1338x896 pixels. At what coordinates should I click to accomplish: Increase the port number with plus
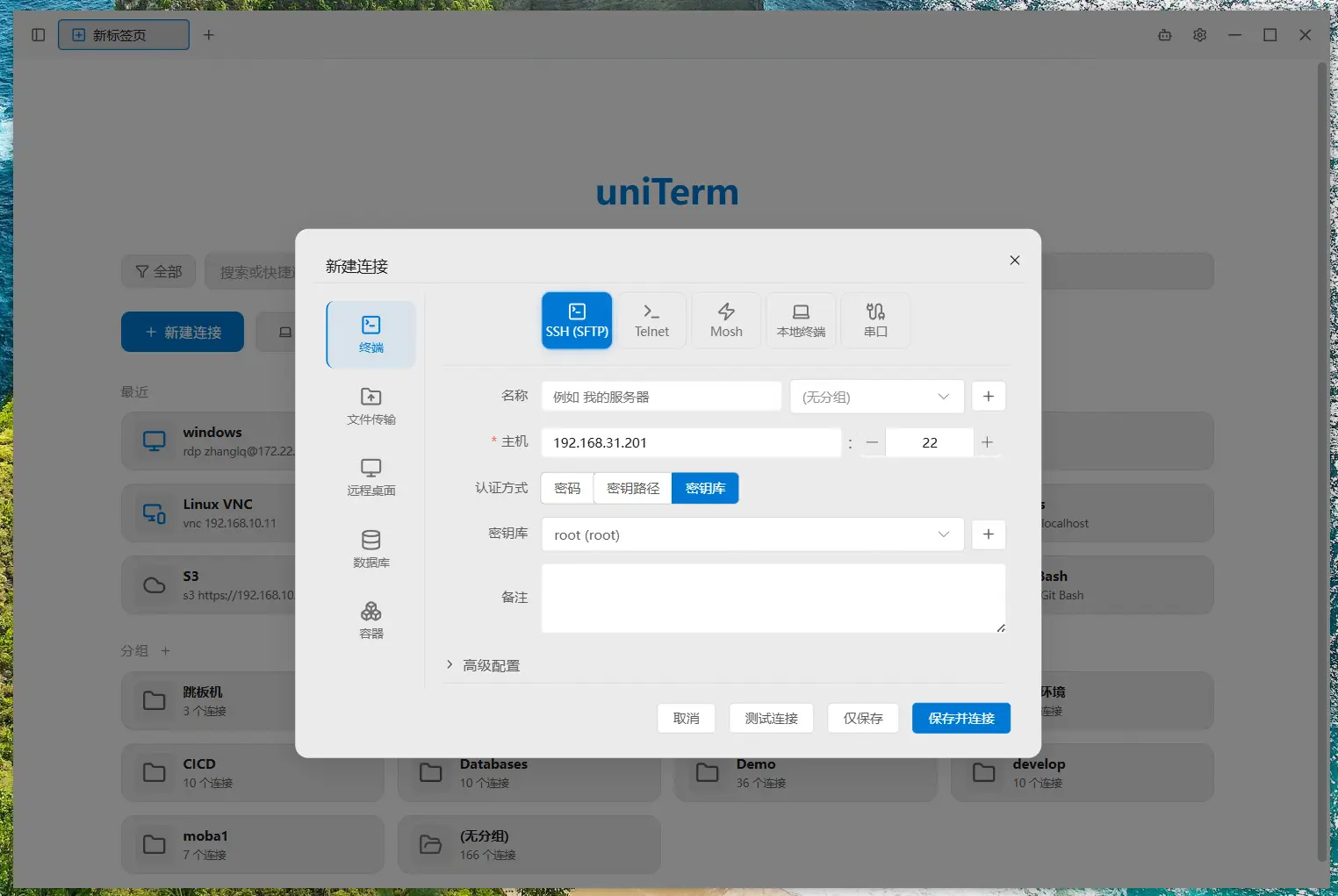click(987, 442)
